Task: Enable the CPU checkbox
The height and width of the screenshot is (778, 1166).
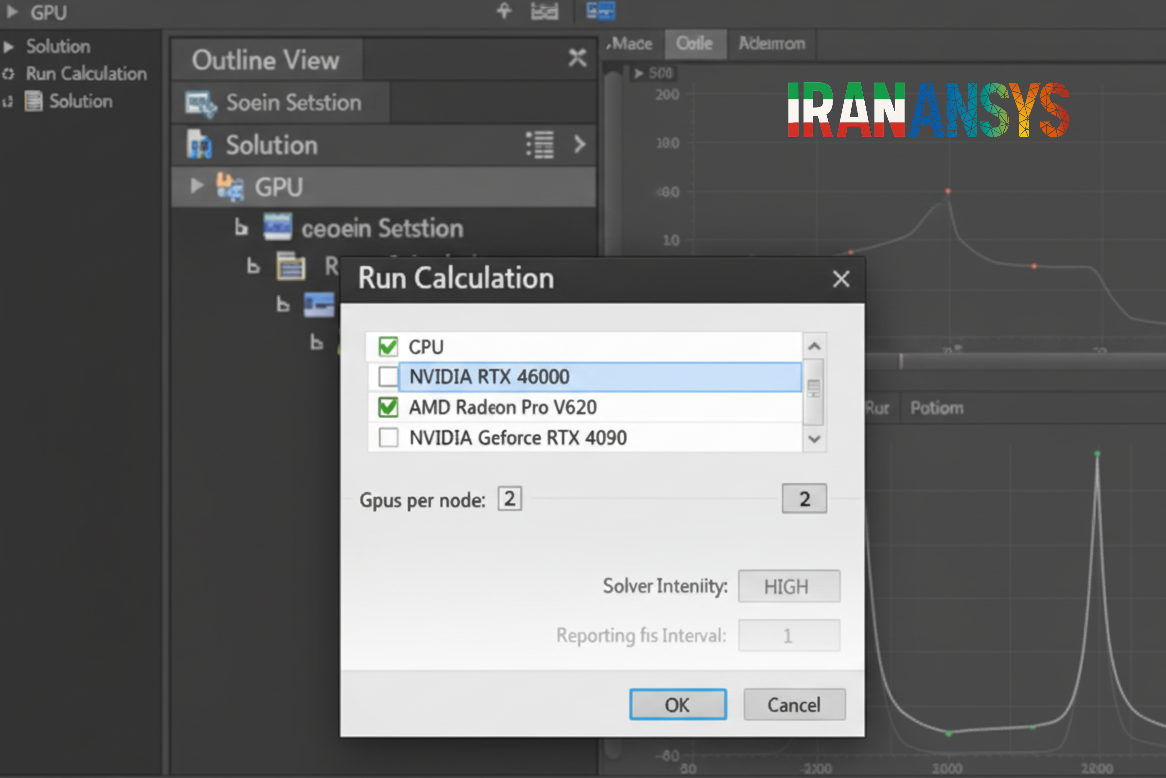Action: 388,347
